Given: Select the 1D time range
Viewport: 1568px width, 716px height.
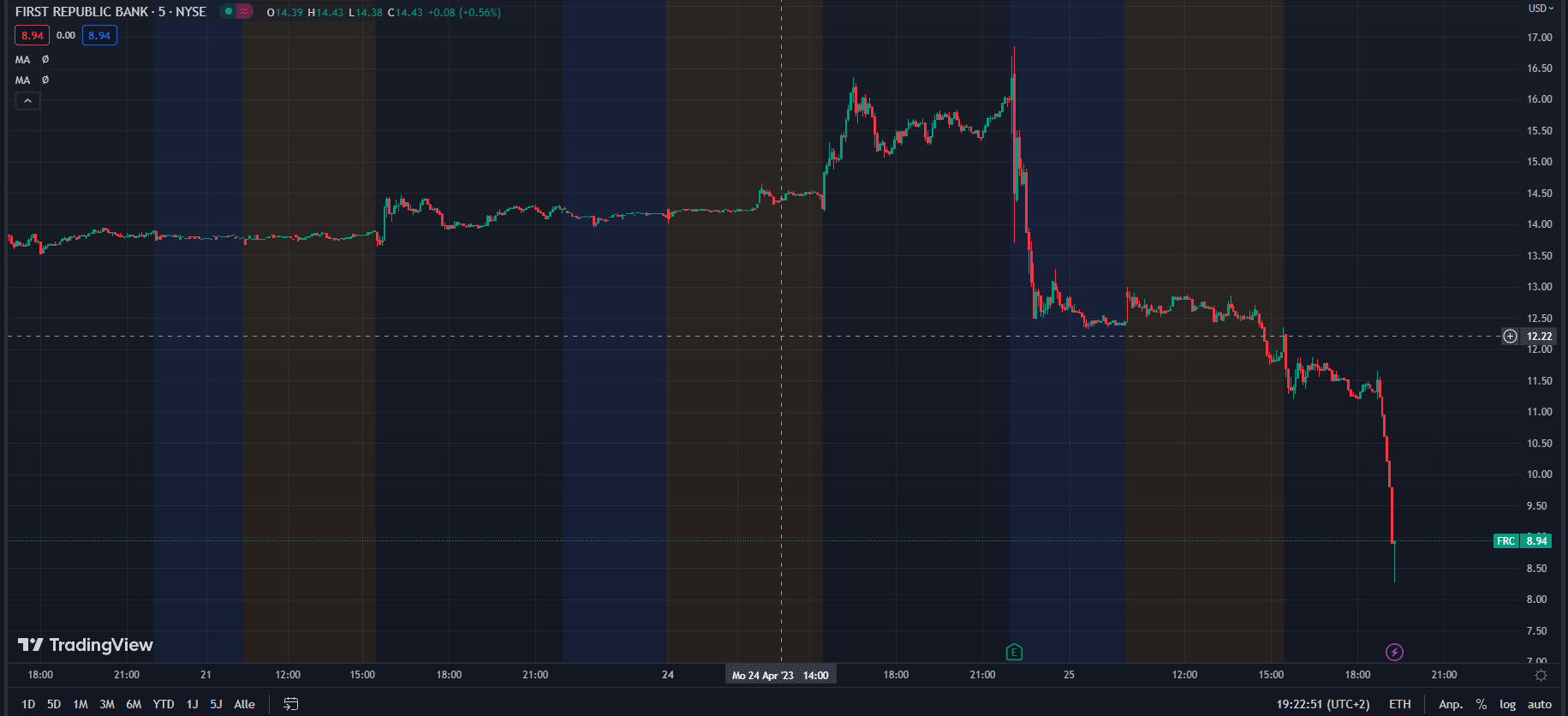Looking at the screenshot, I should tap(28, 704).
